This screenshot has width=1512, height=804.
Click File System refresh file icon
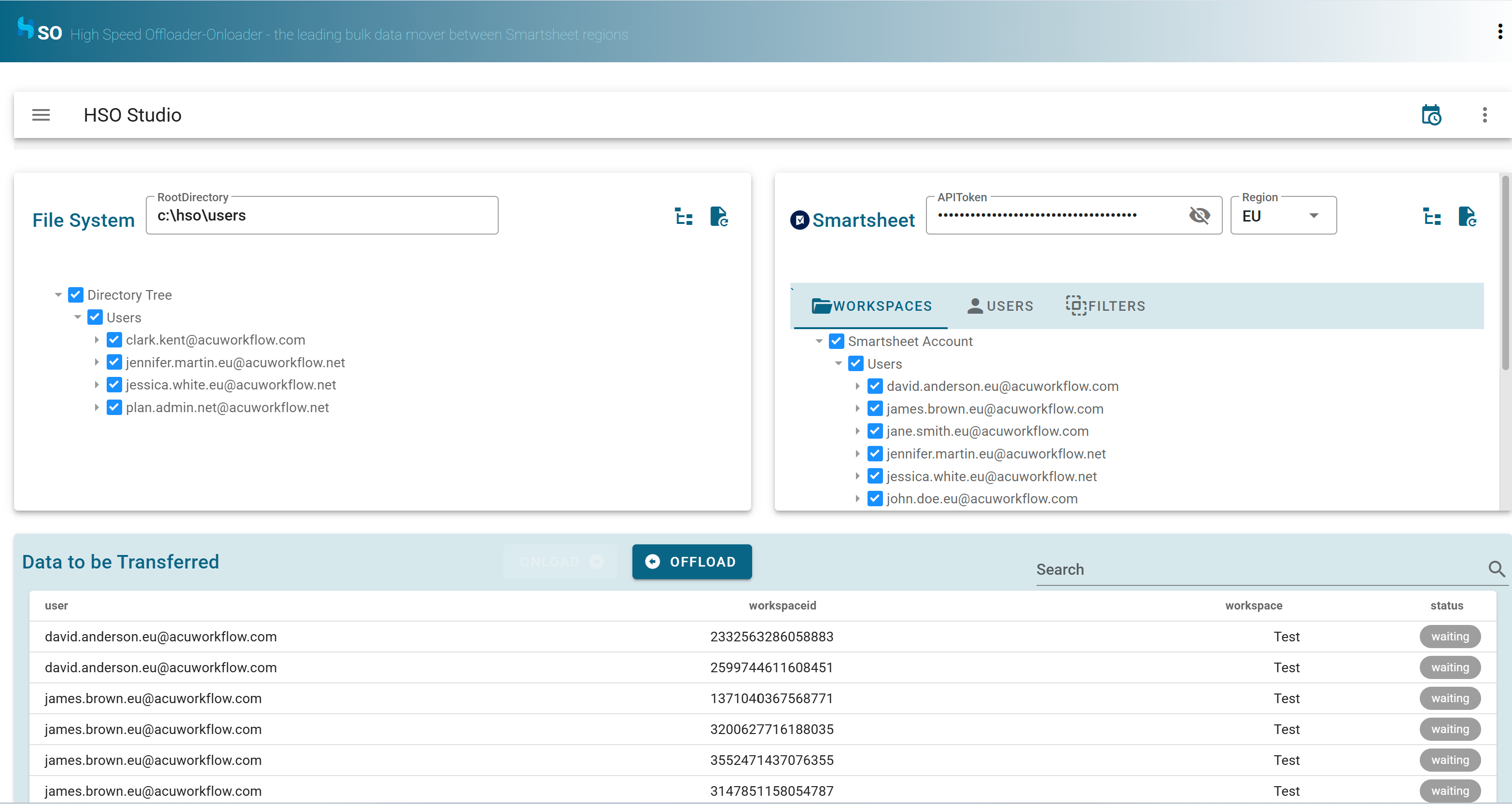pos(718,217)
